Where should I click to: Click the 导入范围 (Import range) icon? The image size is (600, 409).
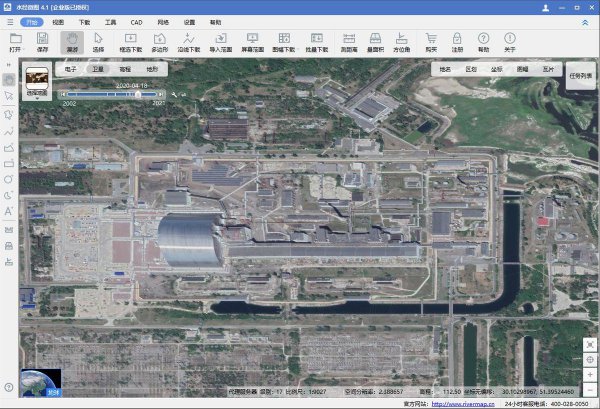click(221, 41)
